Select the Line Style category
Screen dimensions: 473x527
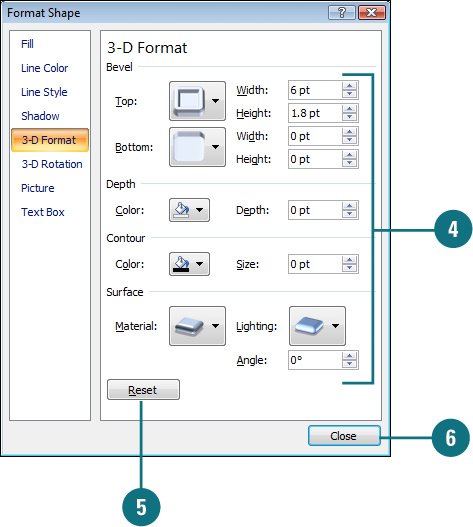[x=44, y=92]
